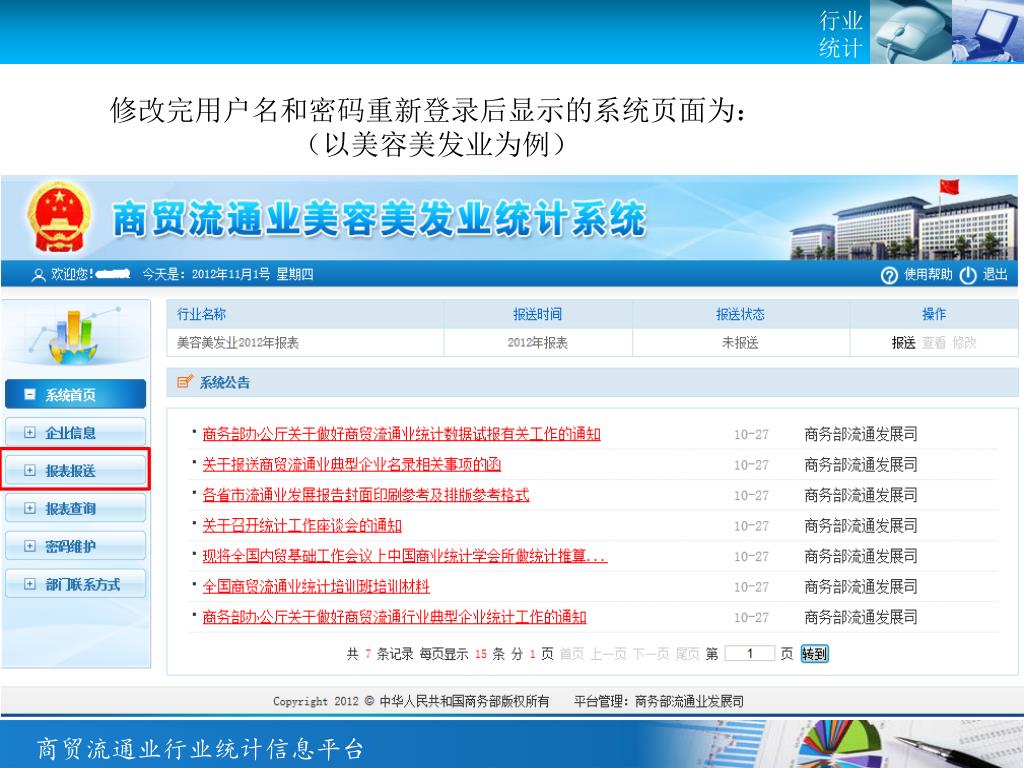This screenshot has width=1024, height=768.
Task: Open the 系统首页 menu item
Action: coord(75,394)
